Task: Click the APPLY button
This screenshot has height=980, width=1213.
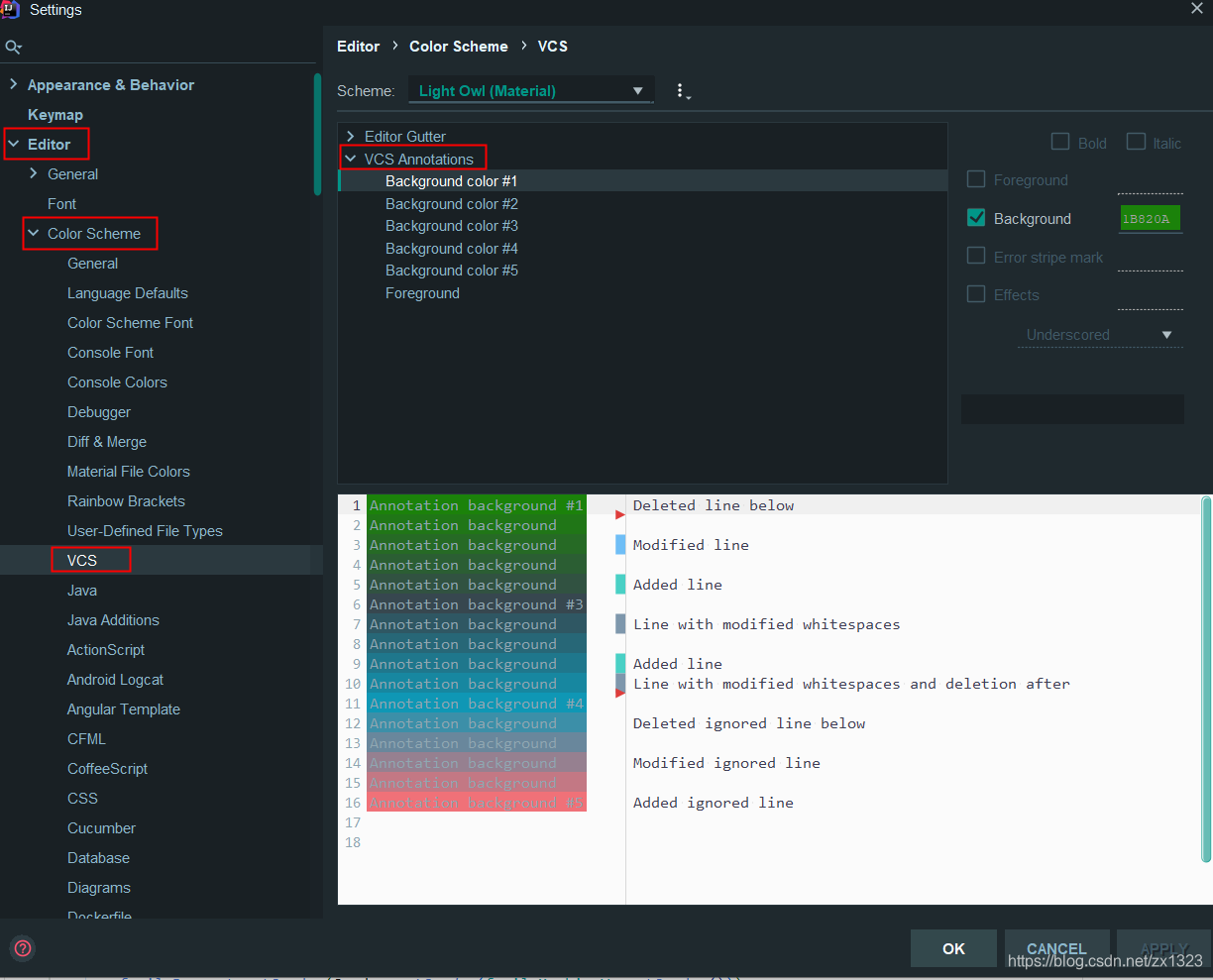Action: (x=1164, y=948)
